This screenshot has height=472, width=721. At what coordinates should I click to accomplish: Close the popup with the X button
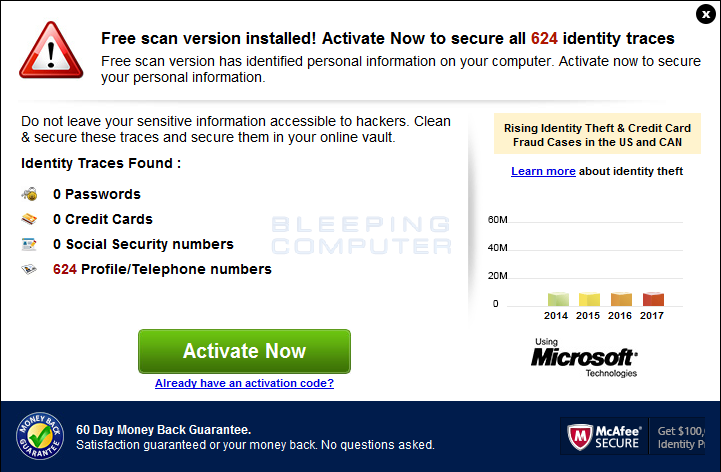[705, 14]
